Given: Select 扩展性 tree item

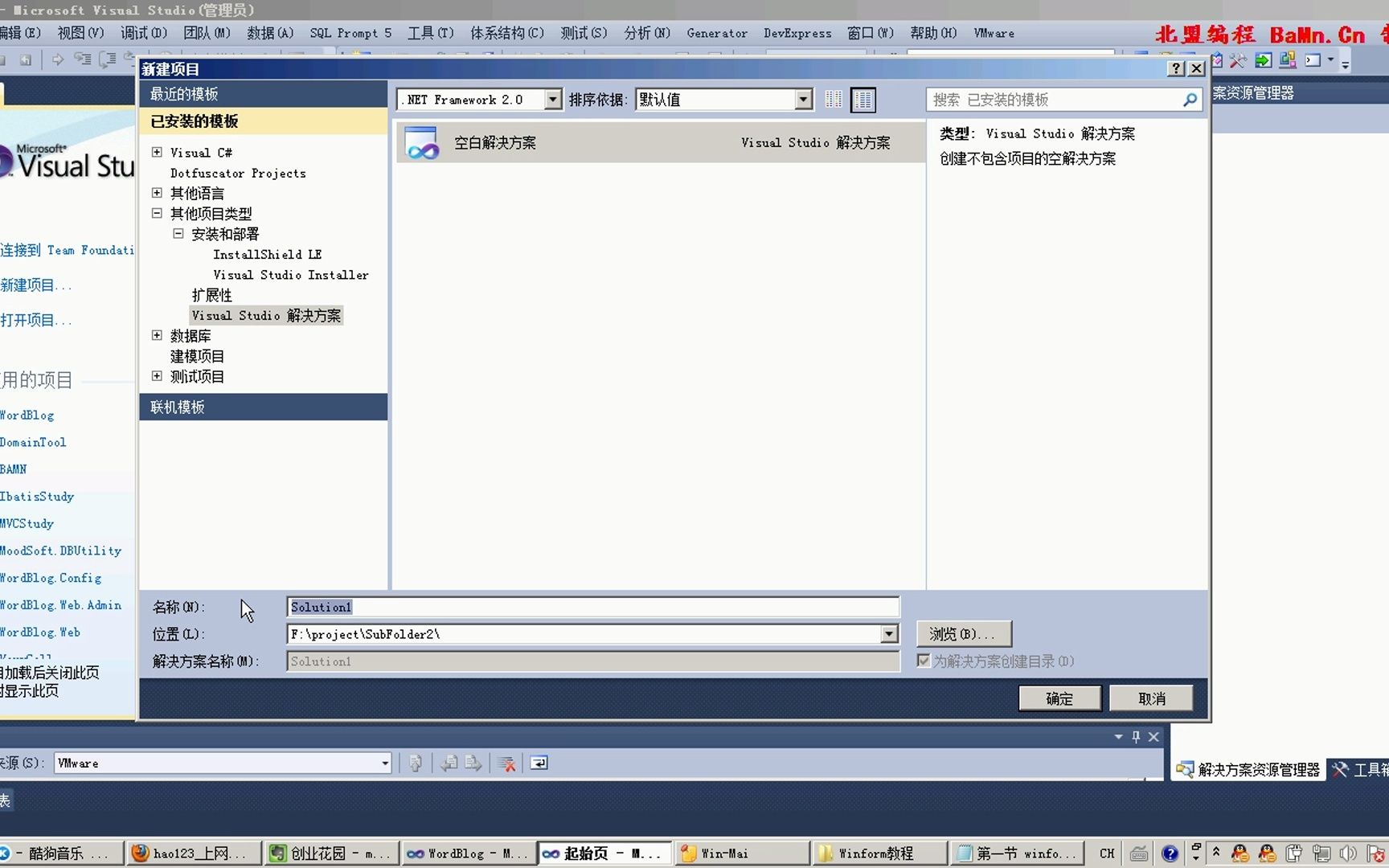Looking at the screenshot, I should 211,295.
